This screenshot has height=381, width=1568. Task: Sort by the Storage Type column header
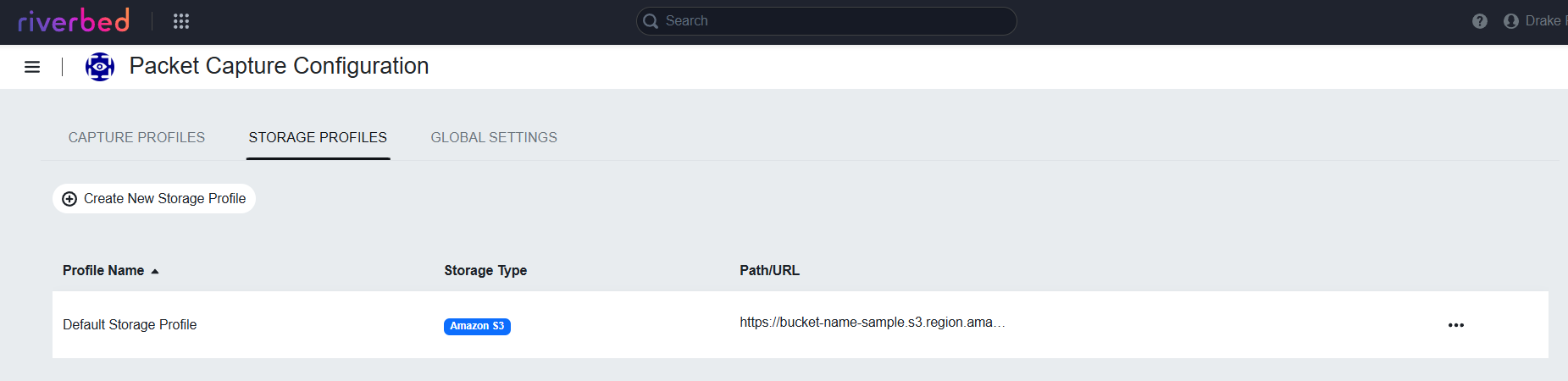click(x=485, y=271)
